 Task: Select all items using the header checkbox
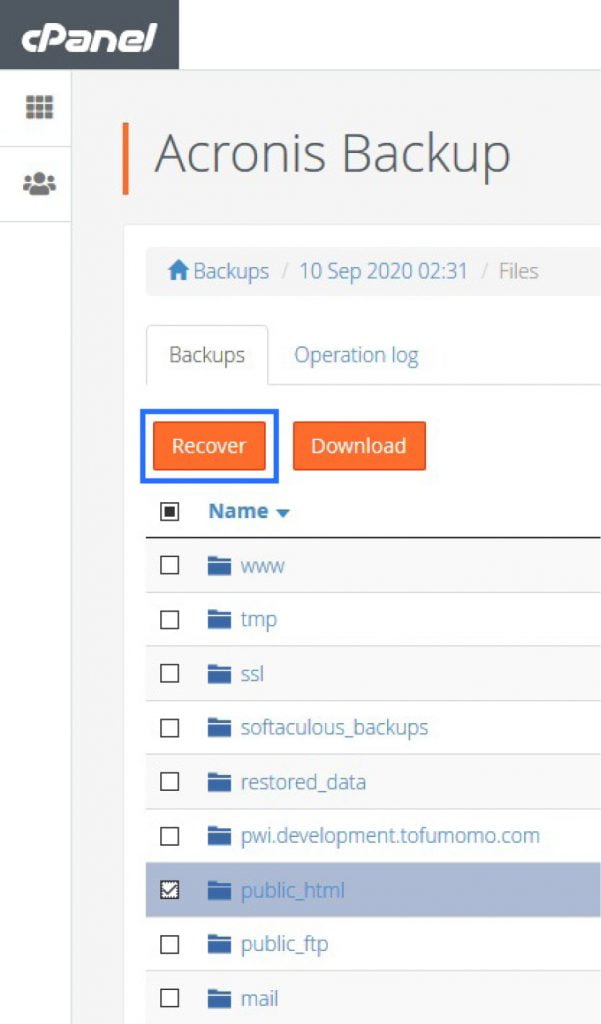[x=170, y=510]
